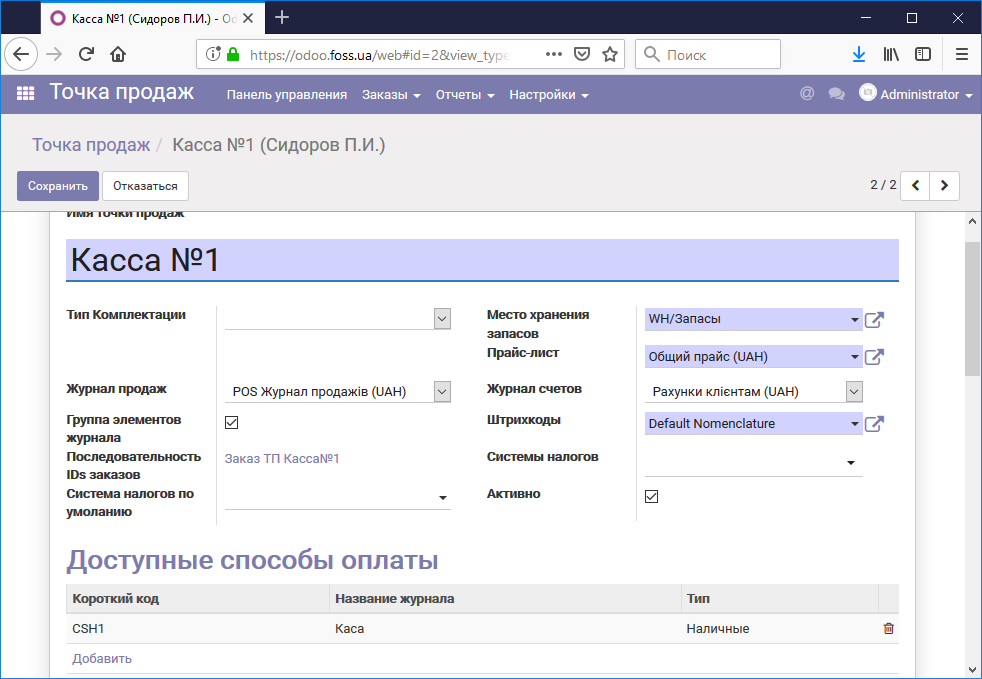Click the Поиск search box

(708, 54)
